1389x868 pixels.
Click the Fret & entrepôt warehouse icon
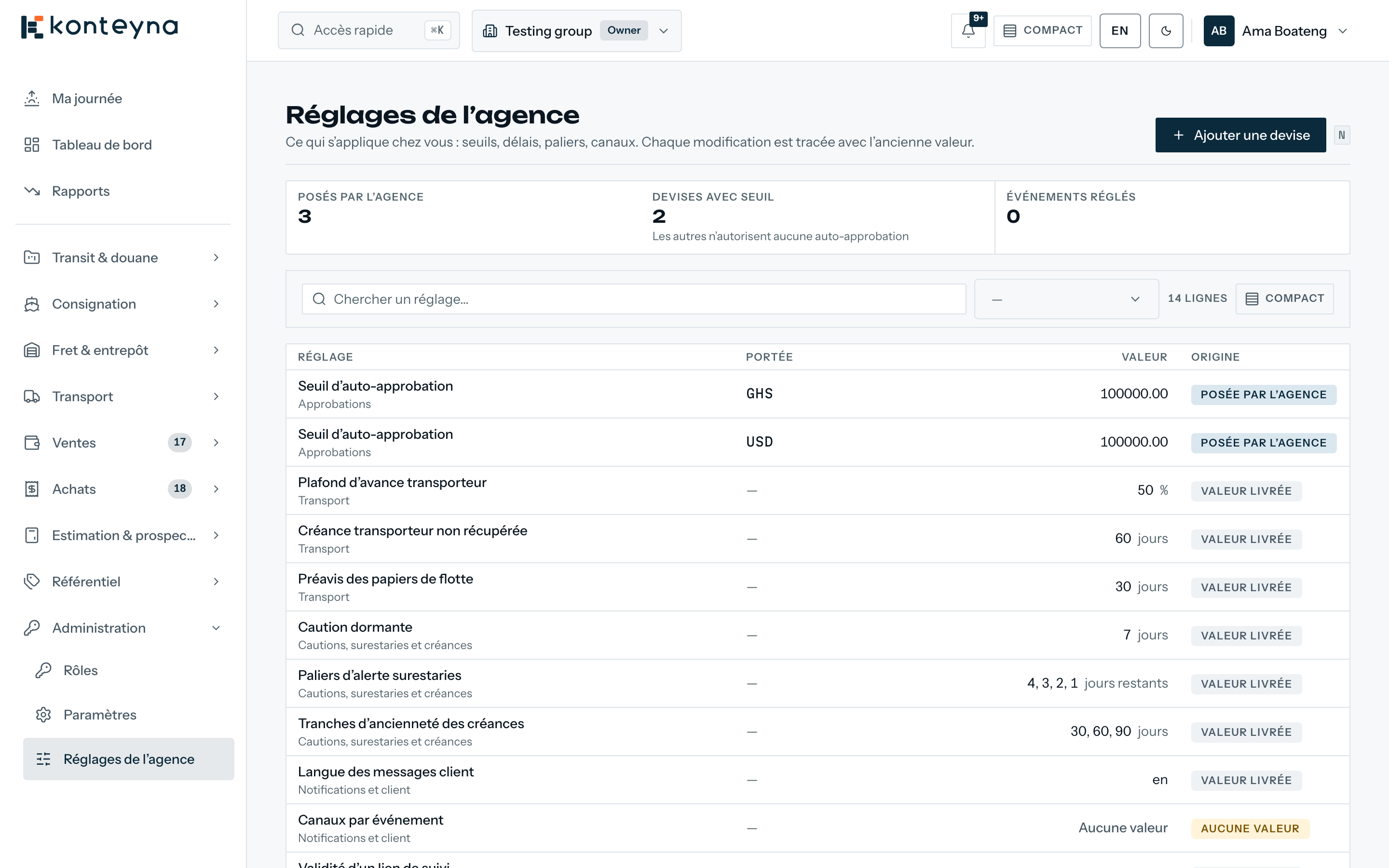coord(31,350)
